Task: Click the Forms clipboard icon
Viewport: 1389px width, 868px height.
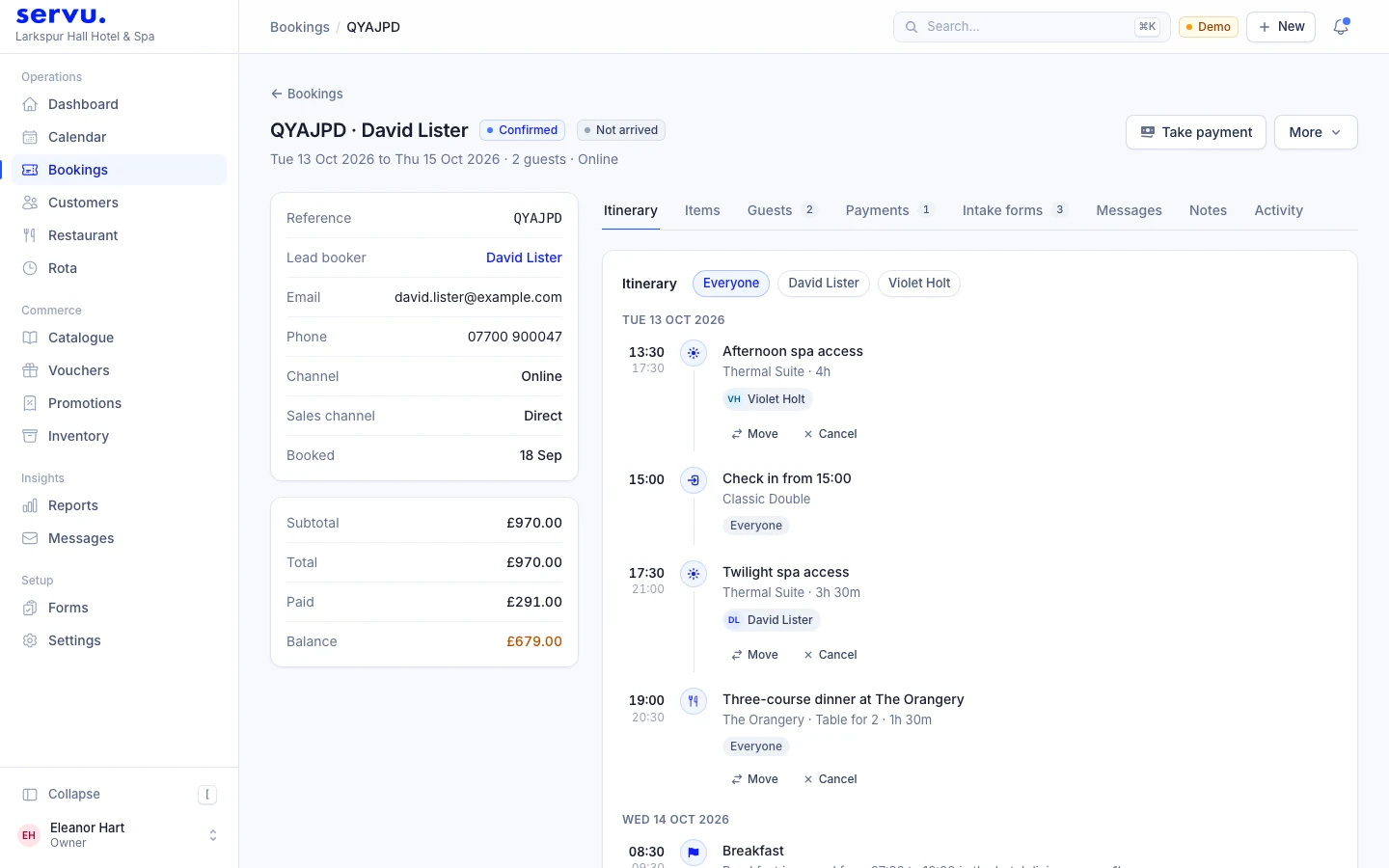Action: 30,608
